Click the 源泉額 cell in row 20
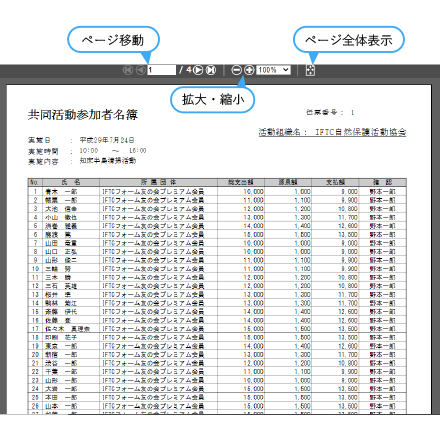 pos(288,354)
